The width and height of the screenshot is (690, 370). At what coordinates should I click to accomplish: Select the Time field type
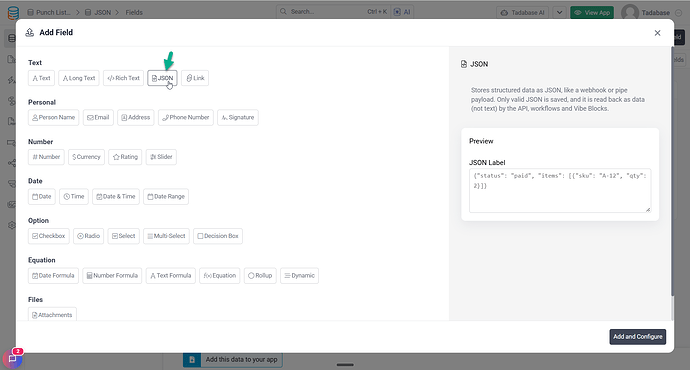[74, 196]
